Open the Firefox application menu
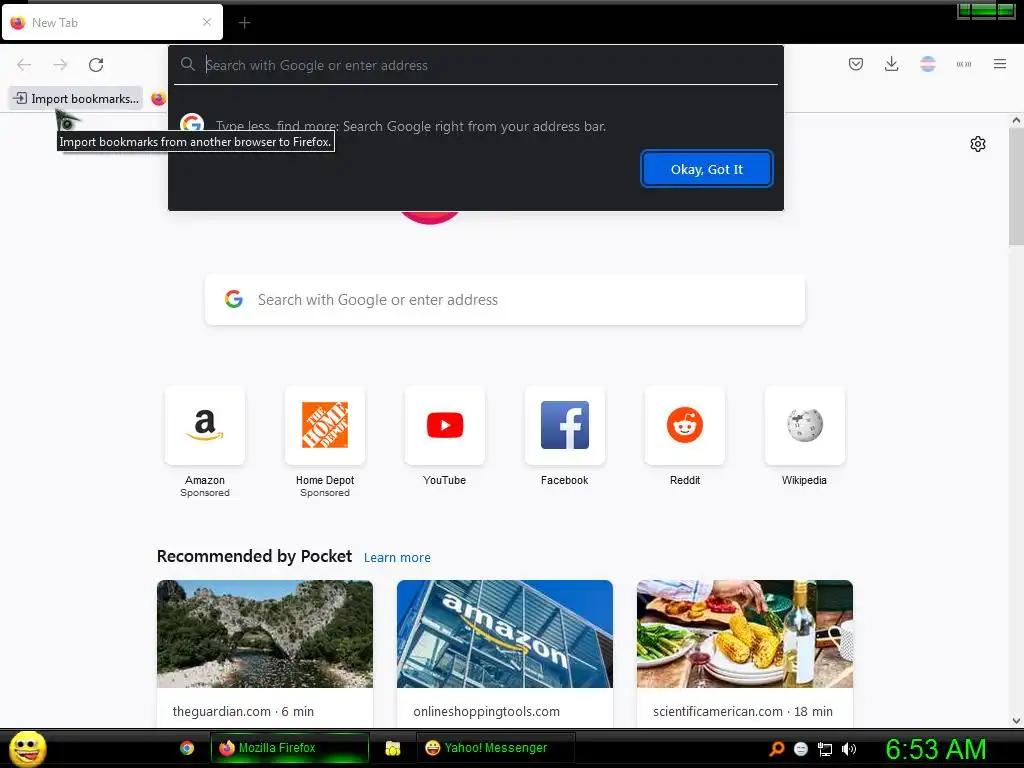The image size is (1024, 768). [x=999, y=64]
